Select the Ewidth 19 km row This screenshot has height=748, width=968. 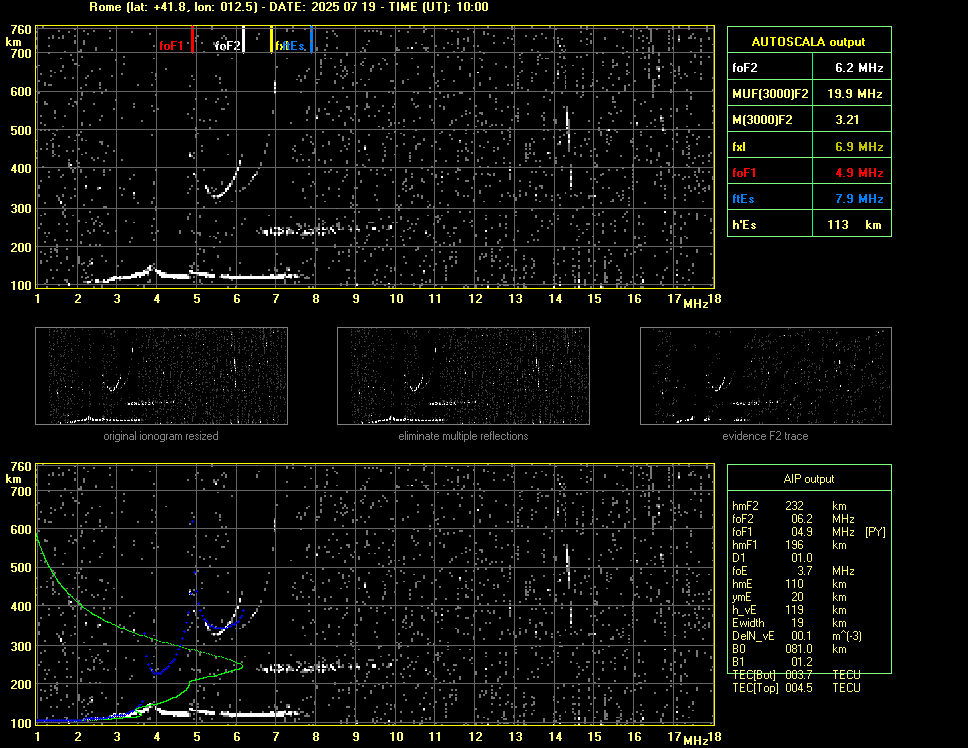(789, 622)
